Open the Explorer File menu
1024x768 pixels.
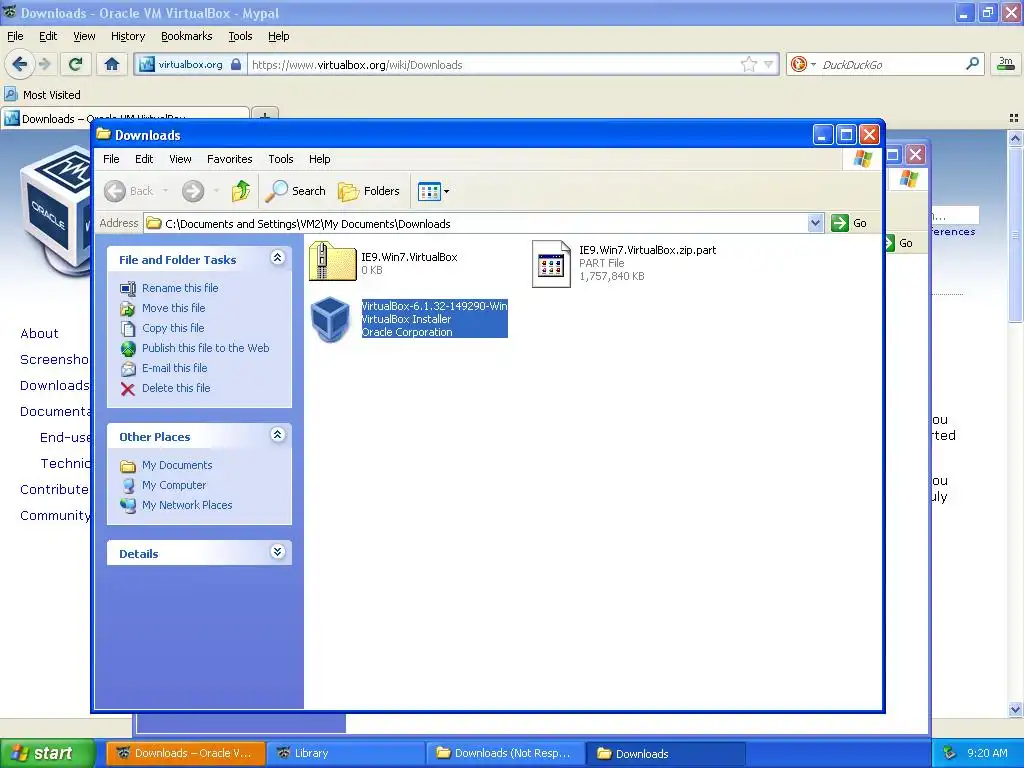pos(111,159)
